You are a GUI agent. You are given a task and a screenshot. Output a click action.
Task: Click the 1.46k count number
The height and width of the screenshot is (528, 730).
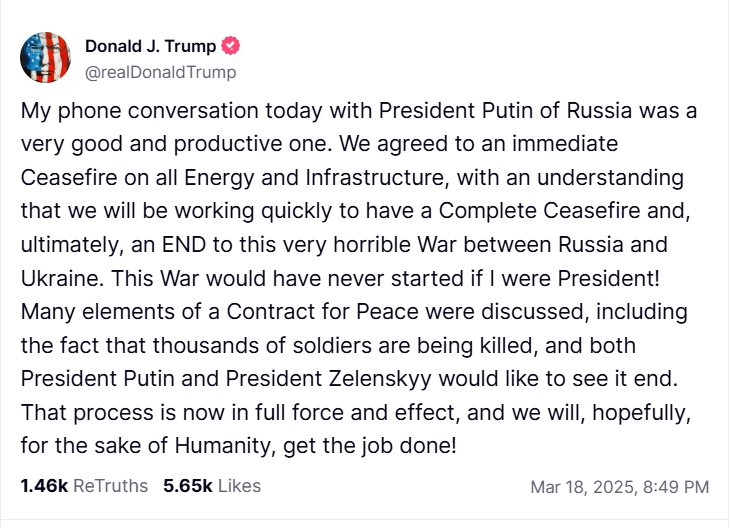tap(44, 486)
